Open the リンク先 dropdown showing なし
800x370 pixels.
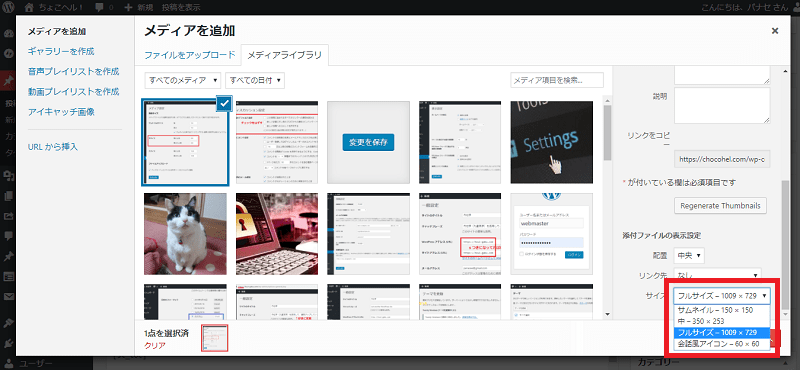717,275
